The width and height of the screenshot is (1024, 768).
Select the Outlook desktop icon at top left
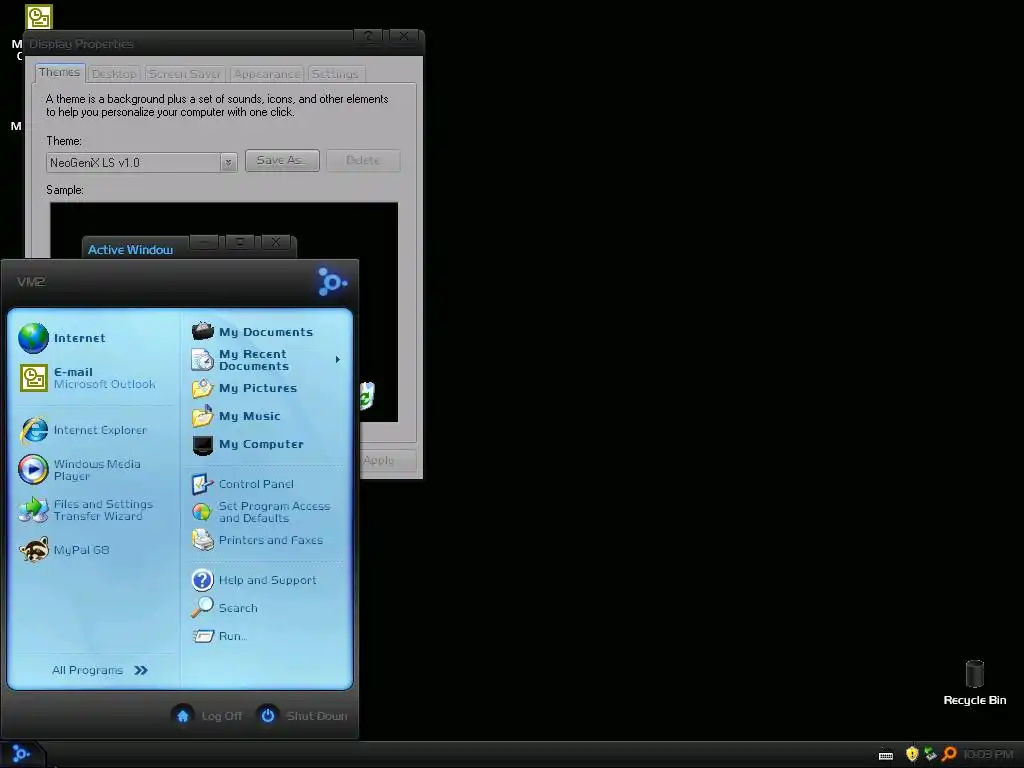coord(39,17)
